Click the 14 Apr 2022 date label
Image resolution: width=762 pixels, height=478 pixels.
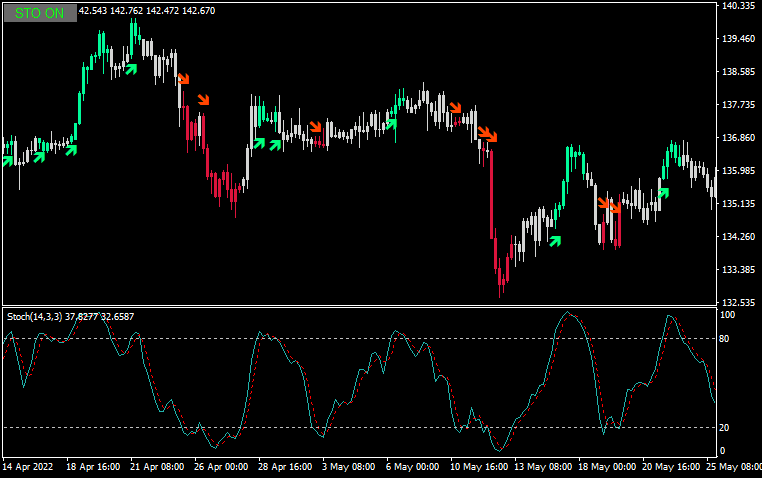tap(28, 467)
